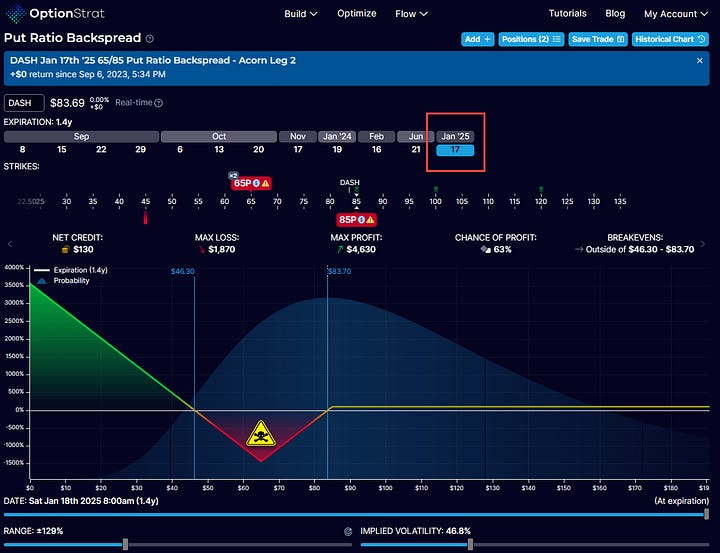Click the 65P strike tag
The image size is (720, 553).
coord(251,183)
